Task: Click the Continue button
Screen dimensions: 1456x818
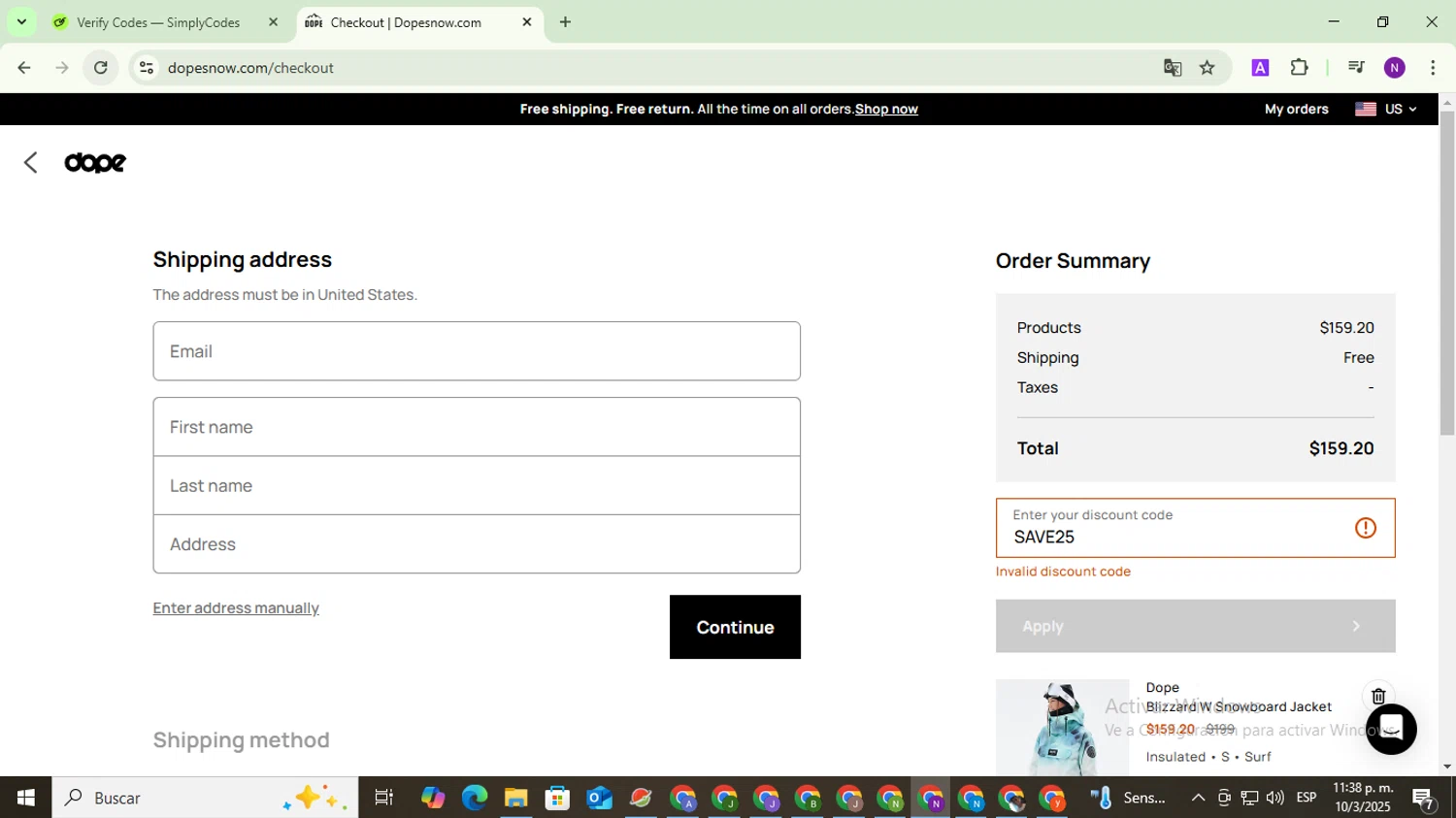Action: point(735,627)
